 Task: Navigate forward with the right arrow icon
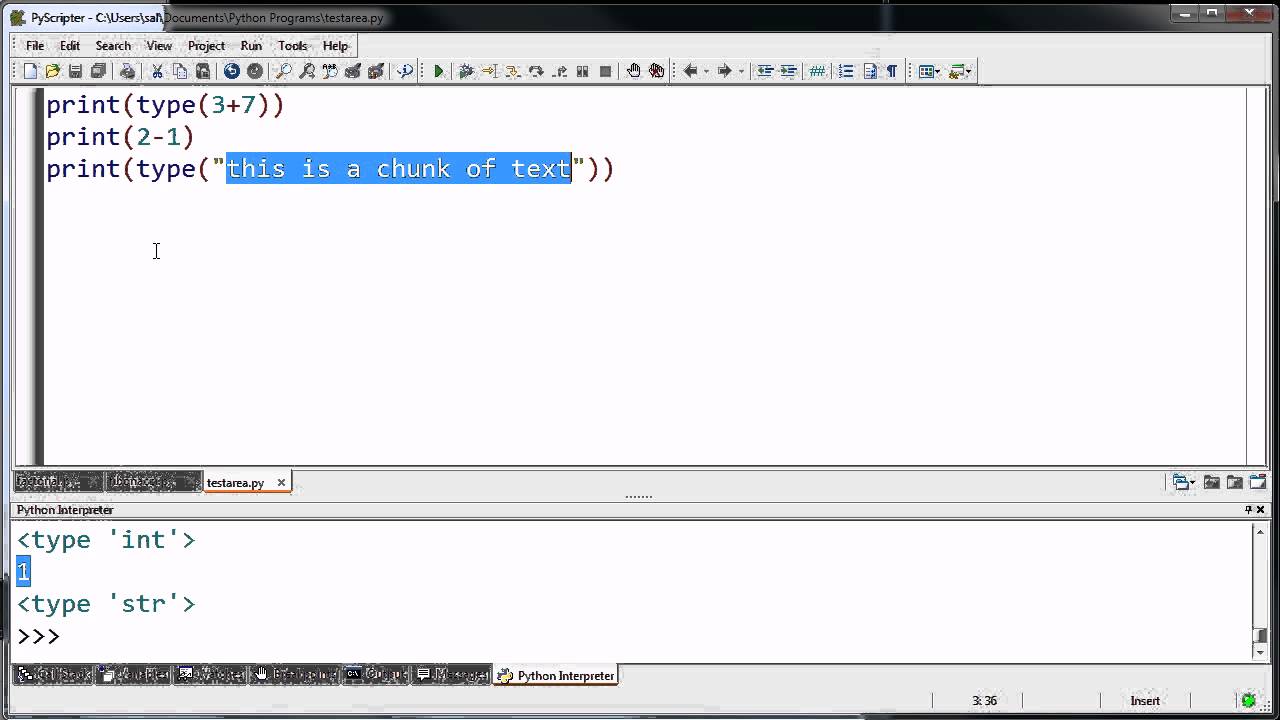(724, 71)
